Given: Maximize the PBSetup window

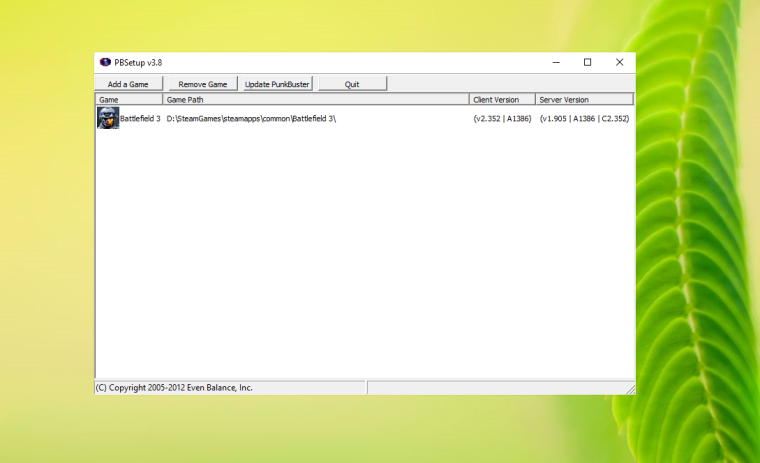Looking at the screenshot, I should point(587,63).
